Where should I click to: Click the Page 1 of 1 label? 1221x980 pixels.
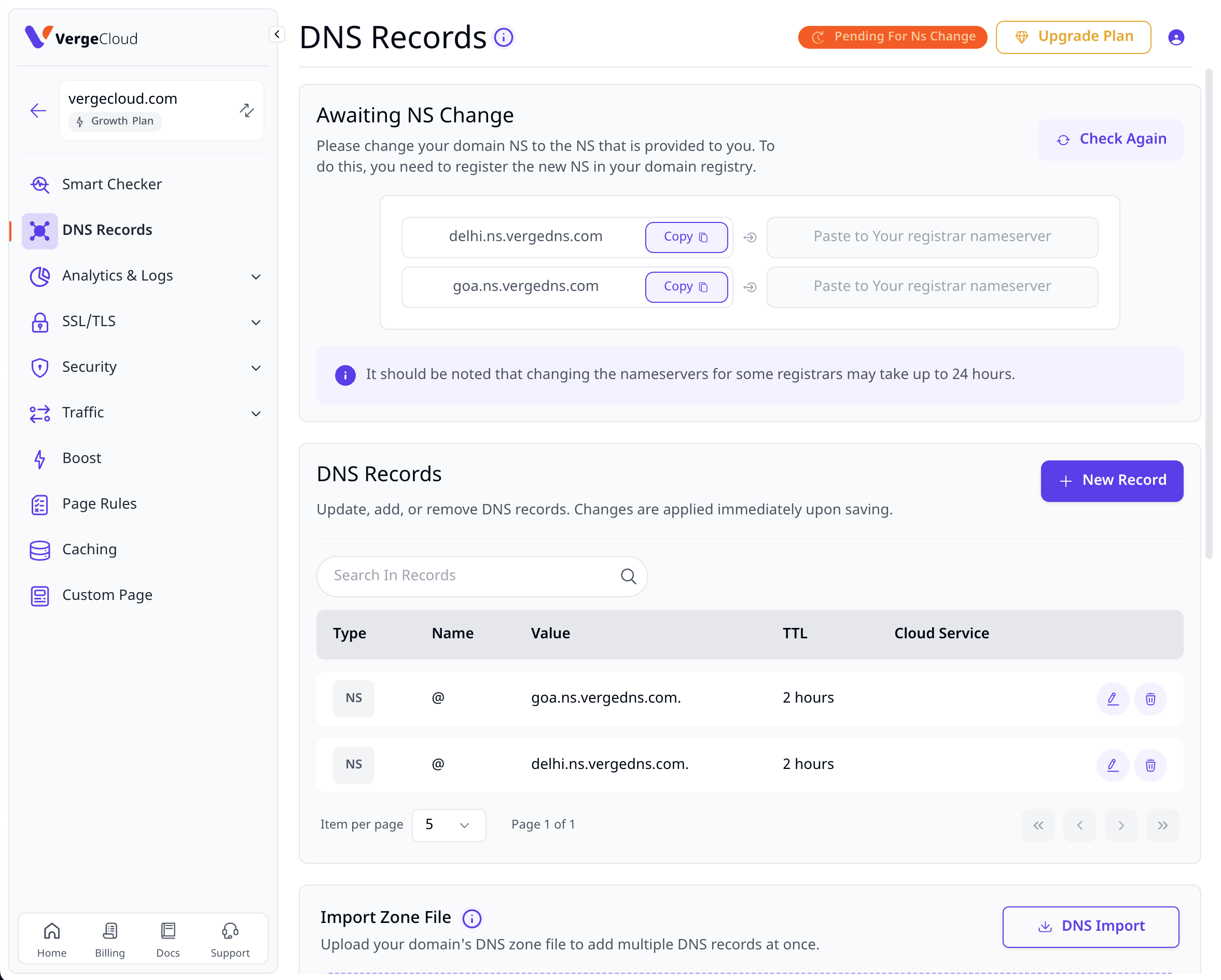point(543,825)
